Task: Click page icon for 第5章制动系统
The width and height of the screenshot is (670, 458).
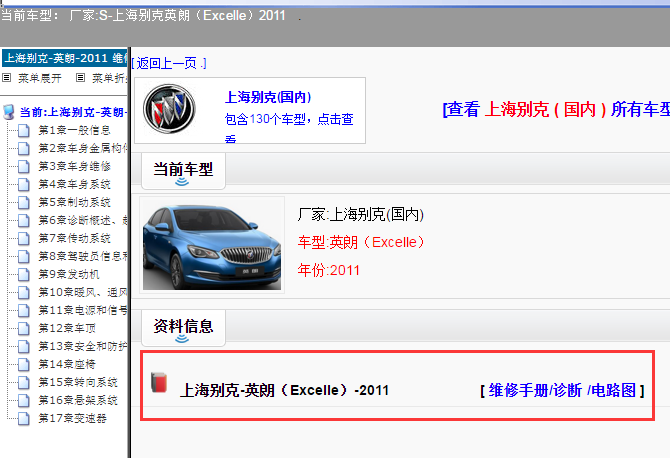Action: click(x=24, y=202)
